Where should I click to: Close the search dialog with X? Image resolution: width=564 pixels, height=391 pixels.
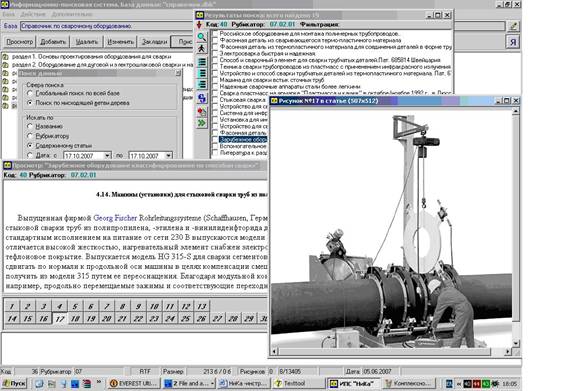[x=178, y=73]
